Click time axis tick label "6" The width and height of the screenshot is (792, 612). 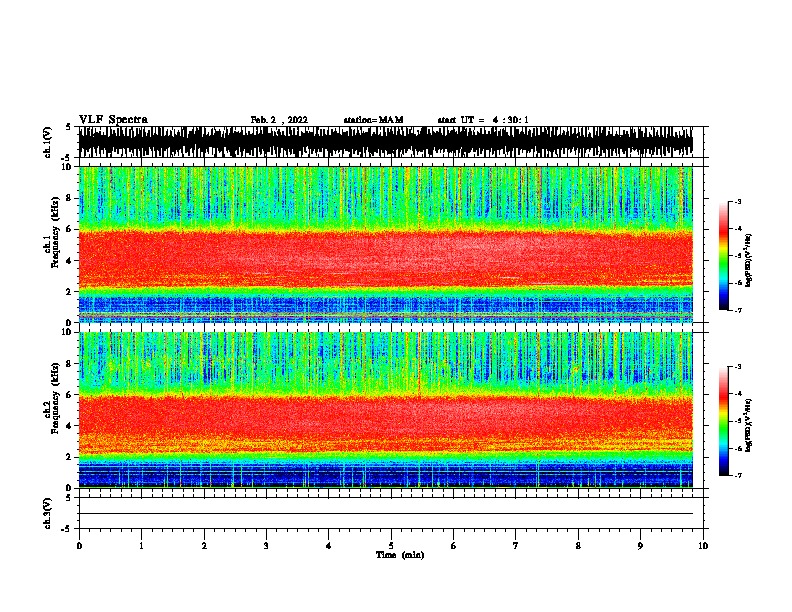coord(454,546)
